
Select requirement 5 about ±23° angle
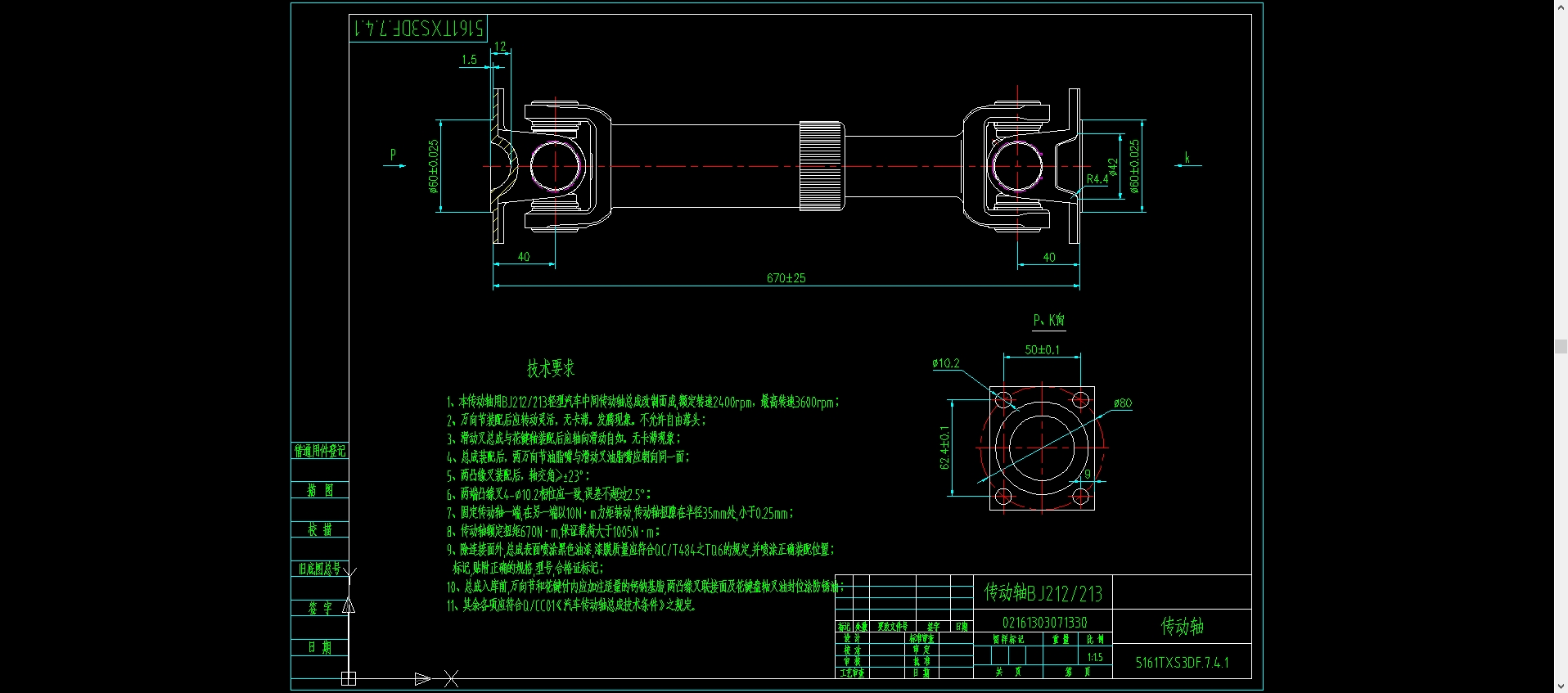(518, 475)
